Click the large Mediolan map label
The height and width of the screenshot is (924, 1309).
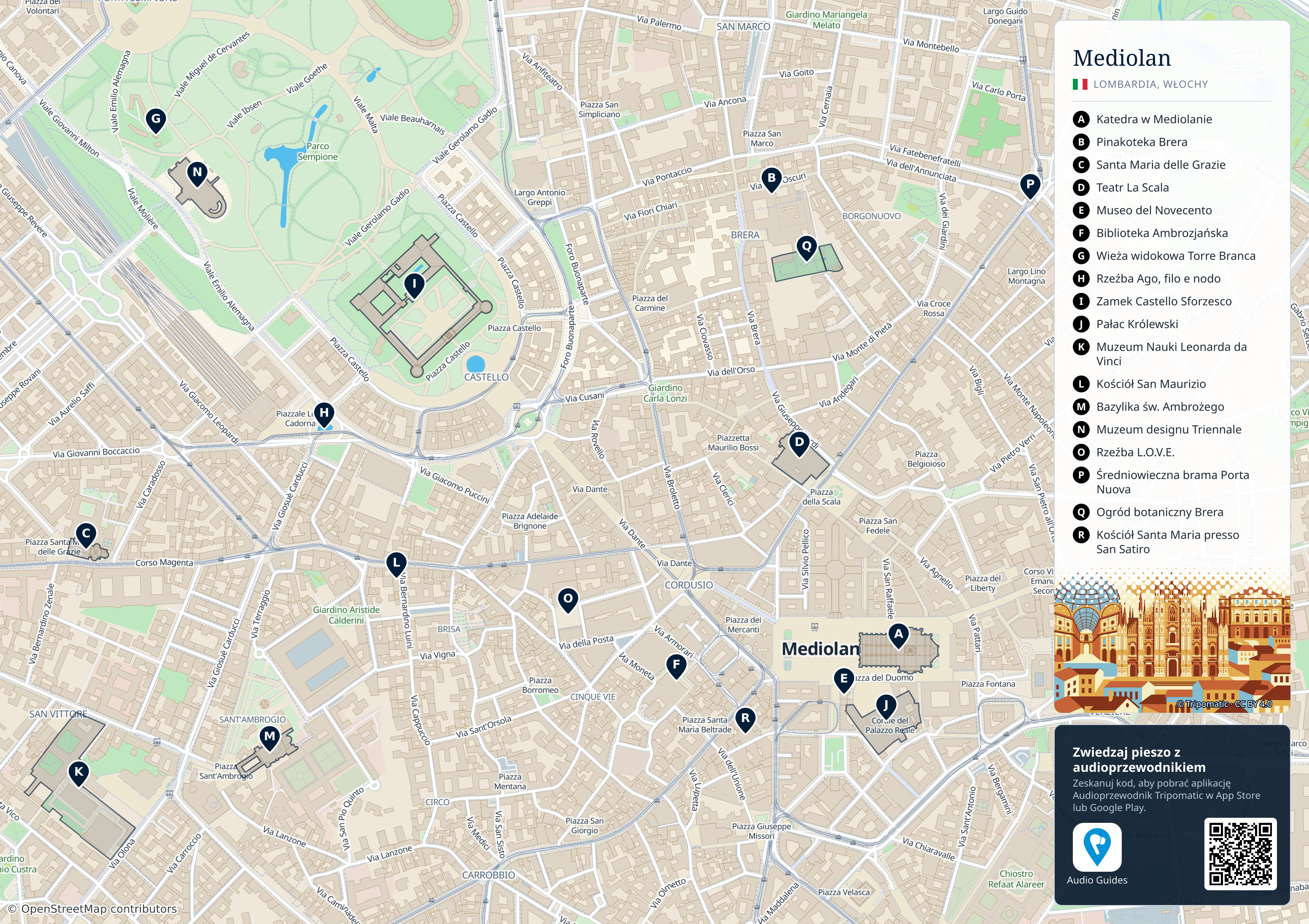point(820,649)
